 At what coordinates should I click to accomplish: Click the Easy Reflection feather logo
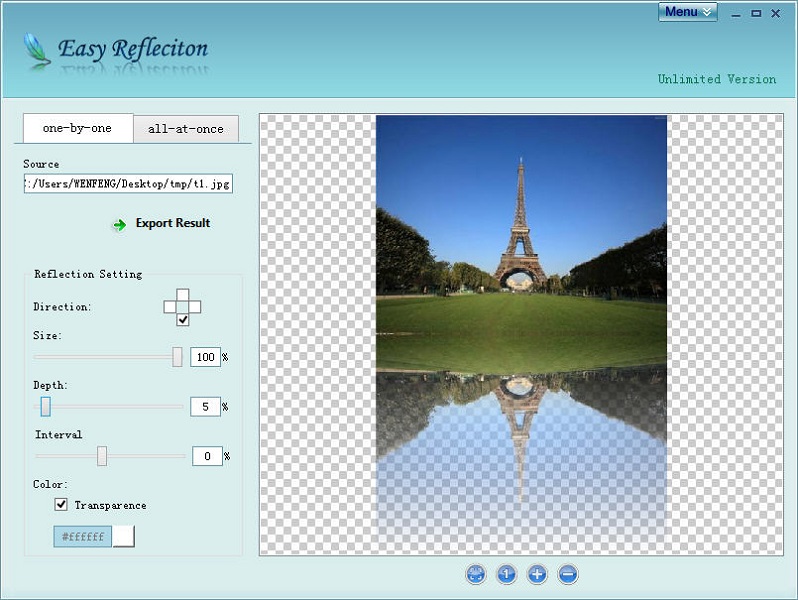coord(37,51)
